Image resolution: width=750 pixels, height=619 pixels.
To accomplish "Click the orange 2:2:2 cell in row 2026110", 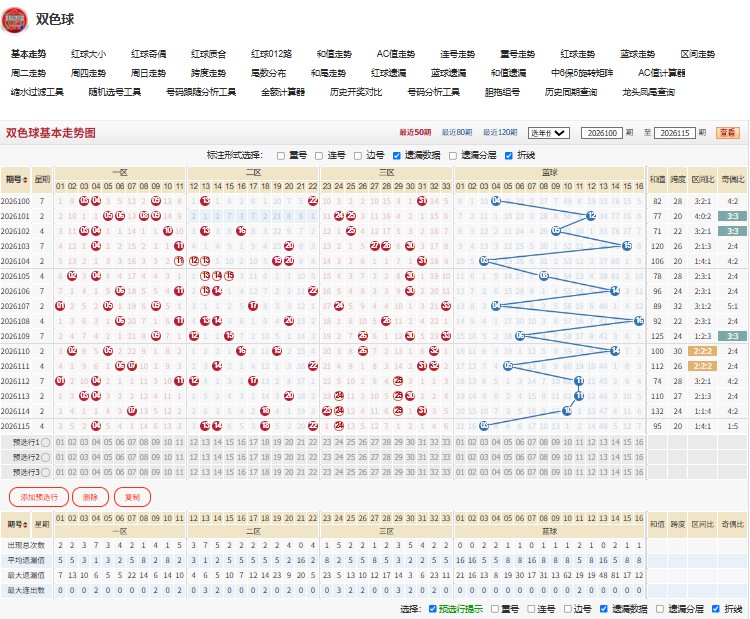I will (x=702, y=351).
